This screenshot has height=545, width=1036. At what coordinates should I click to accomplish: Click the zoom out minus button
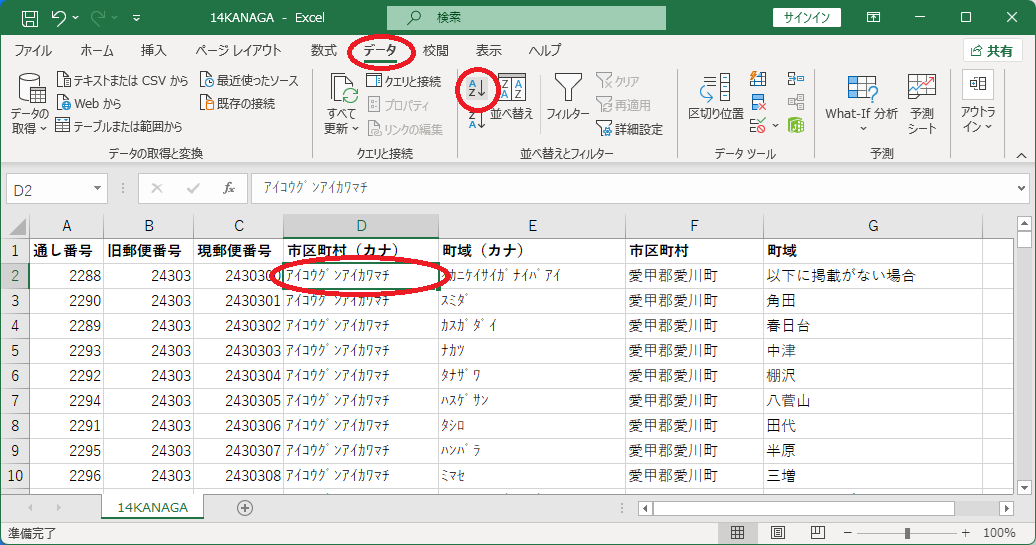[x=848, y=532]
